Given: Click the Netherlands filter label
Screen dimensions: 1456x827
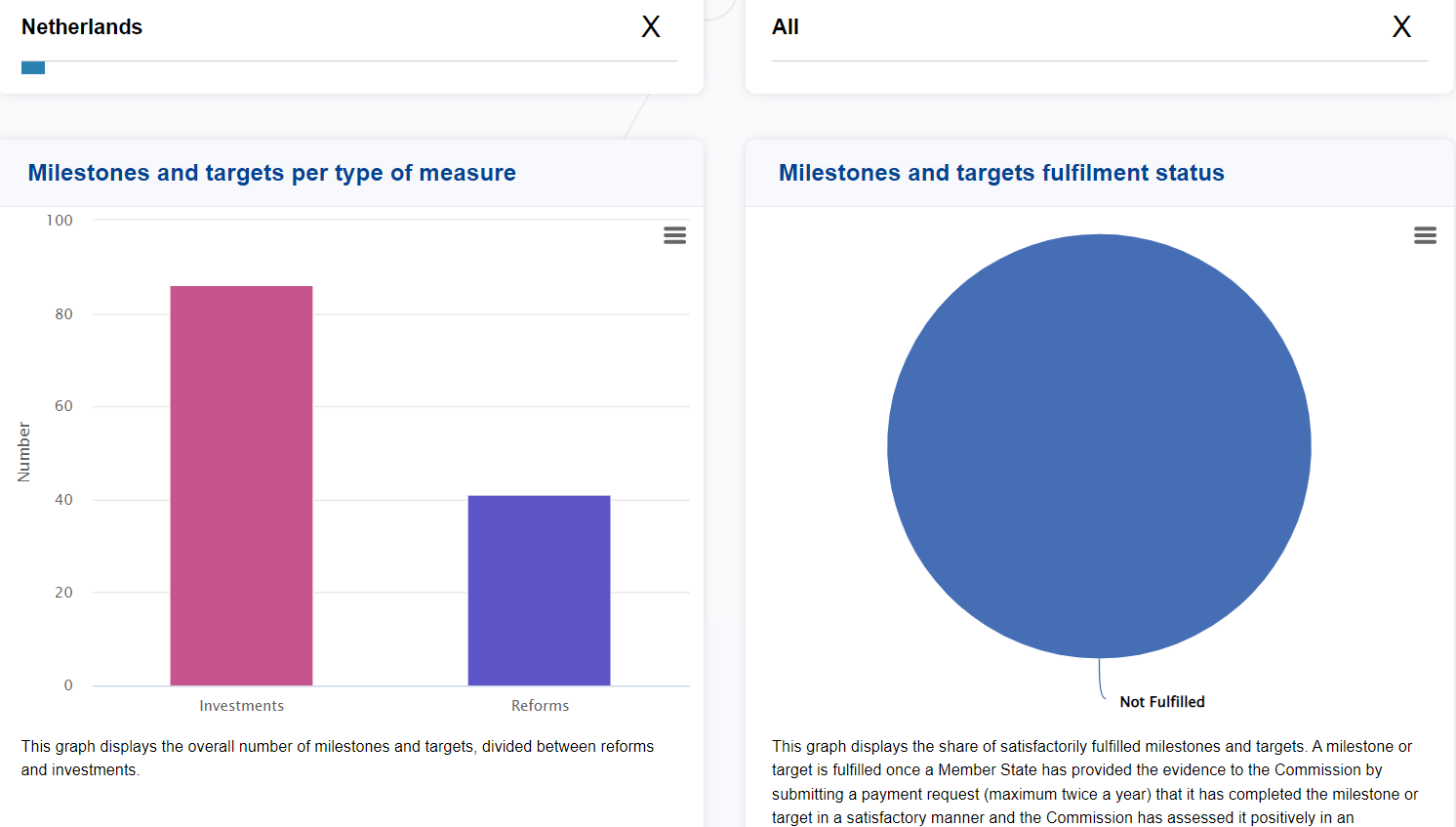Looking at the screenshot, I should (82, 27).
